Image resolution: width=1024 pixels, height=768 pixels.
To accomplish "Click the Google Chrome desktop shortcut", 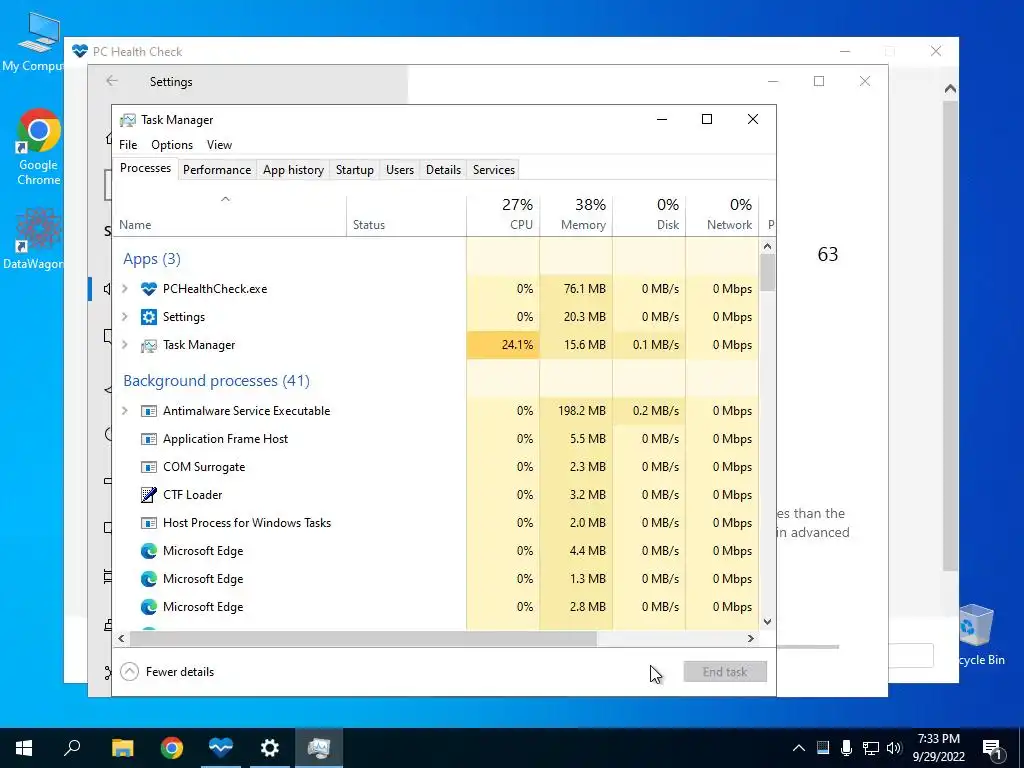I will [38, 148].
